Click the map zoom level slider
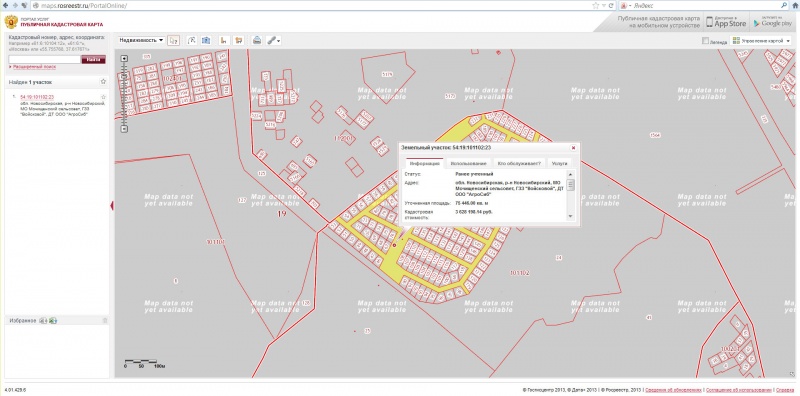Viewport: 800px width, 396px height. [124, 94]
